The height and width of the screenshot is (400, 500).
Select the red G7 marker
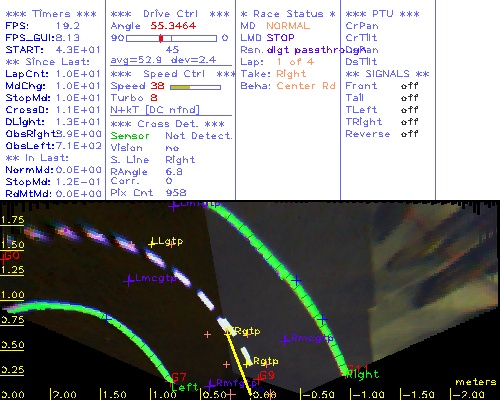178,378
